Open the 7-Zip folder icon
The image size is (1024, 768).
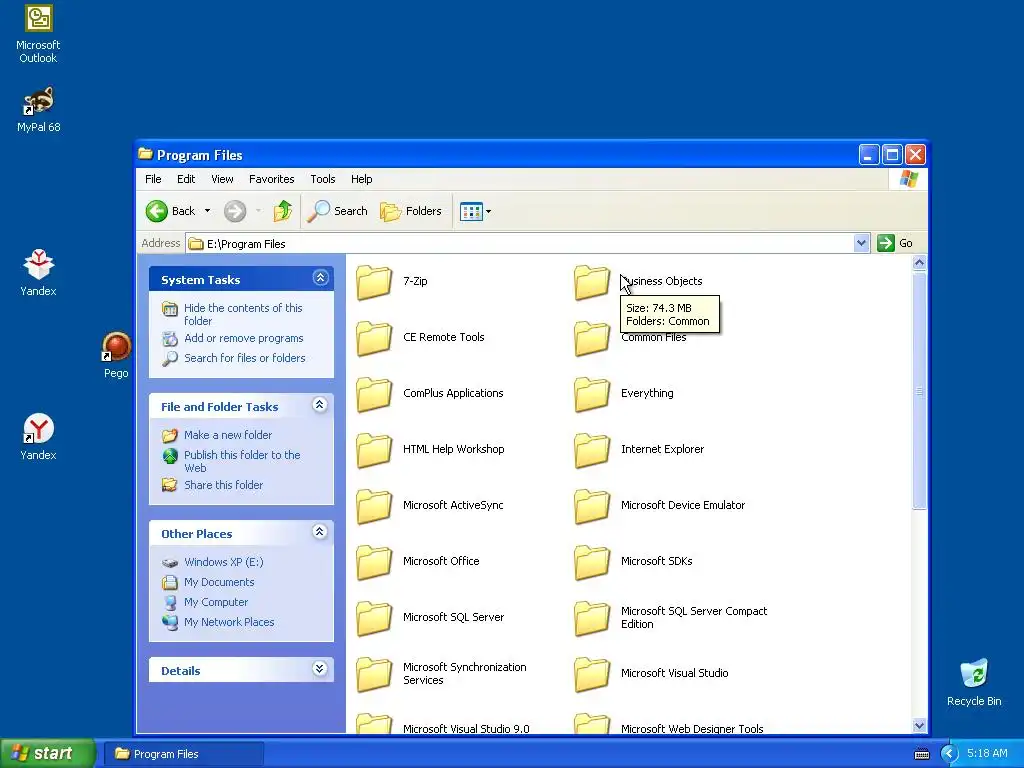[x=374, y=282]
